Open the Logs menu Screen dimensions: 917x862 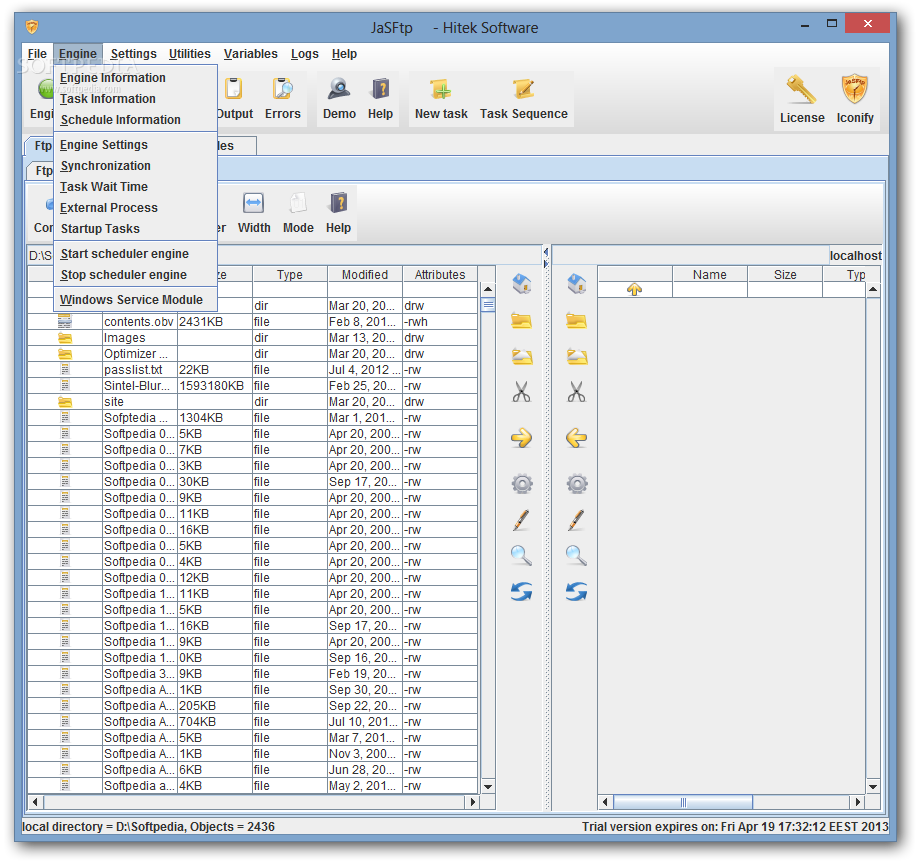tap(305, 54)
